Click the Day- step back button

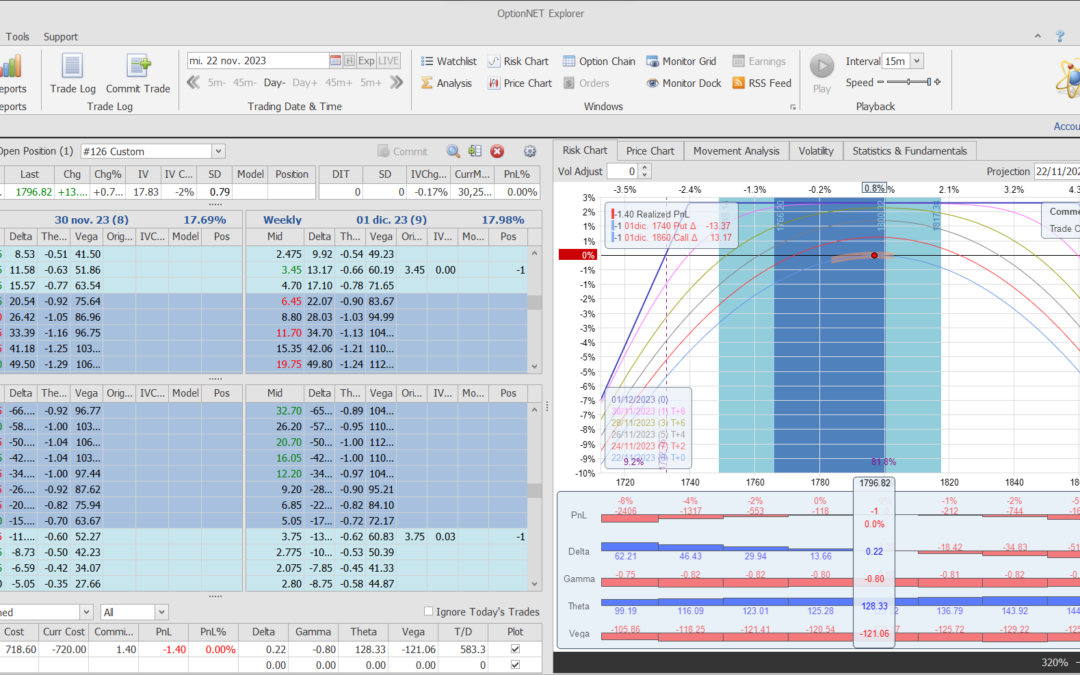274,83
